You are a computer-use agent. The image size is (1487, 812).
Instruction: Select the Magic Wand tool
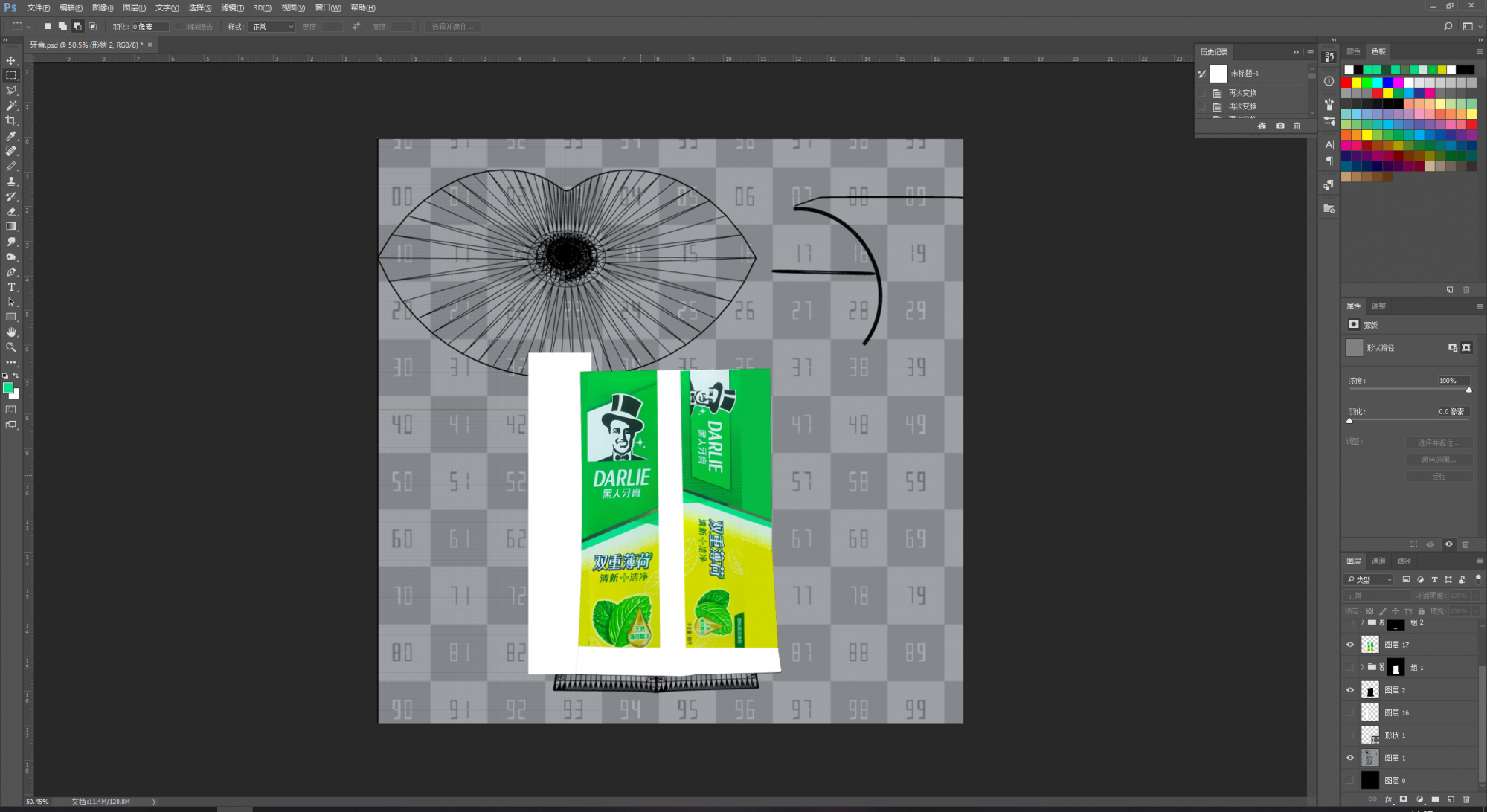11,106
